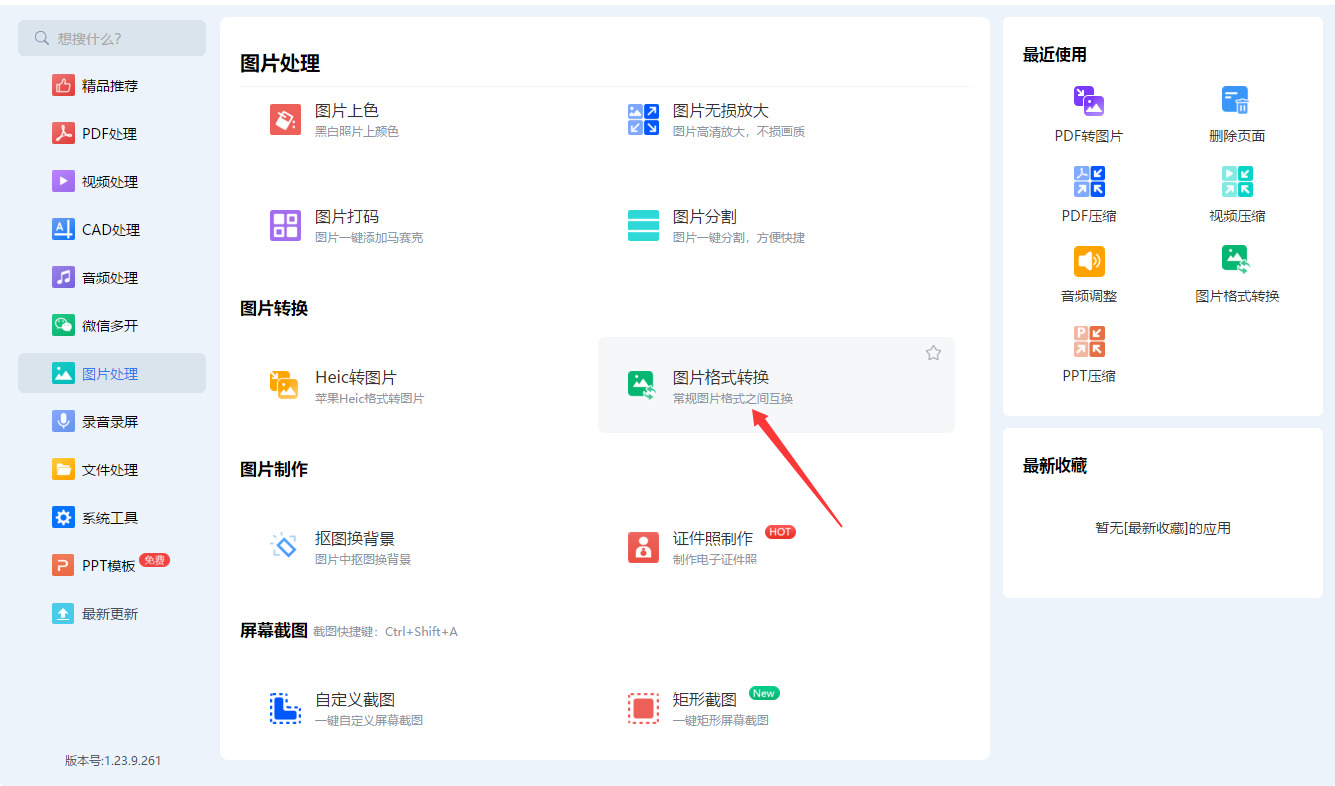The image size is (1335, 786).
Task: Open 图片格式转换 in recently used panel
Action: click(x=1237, y=274)
